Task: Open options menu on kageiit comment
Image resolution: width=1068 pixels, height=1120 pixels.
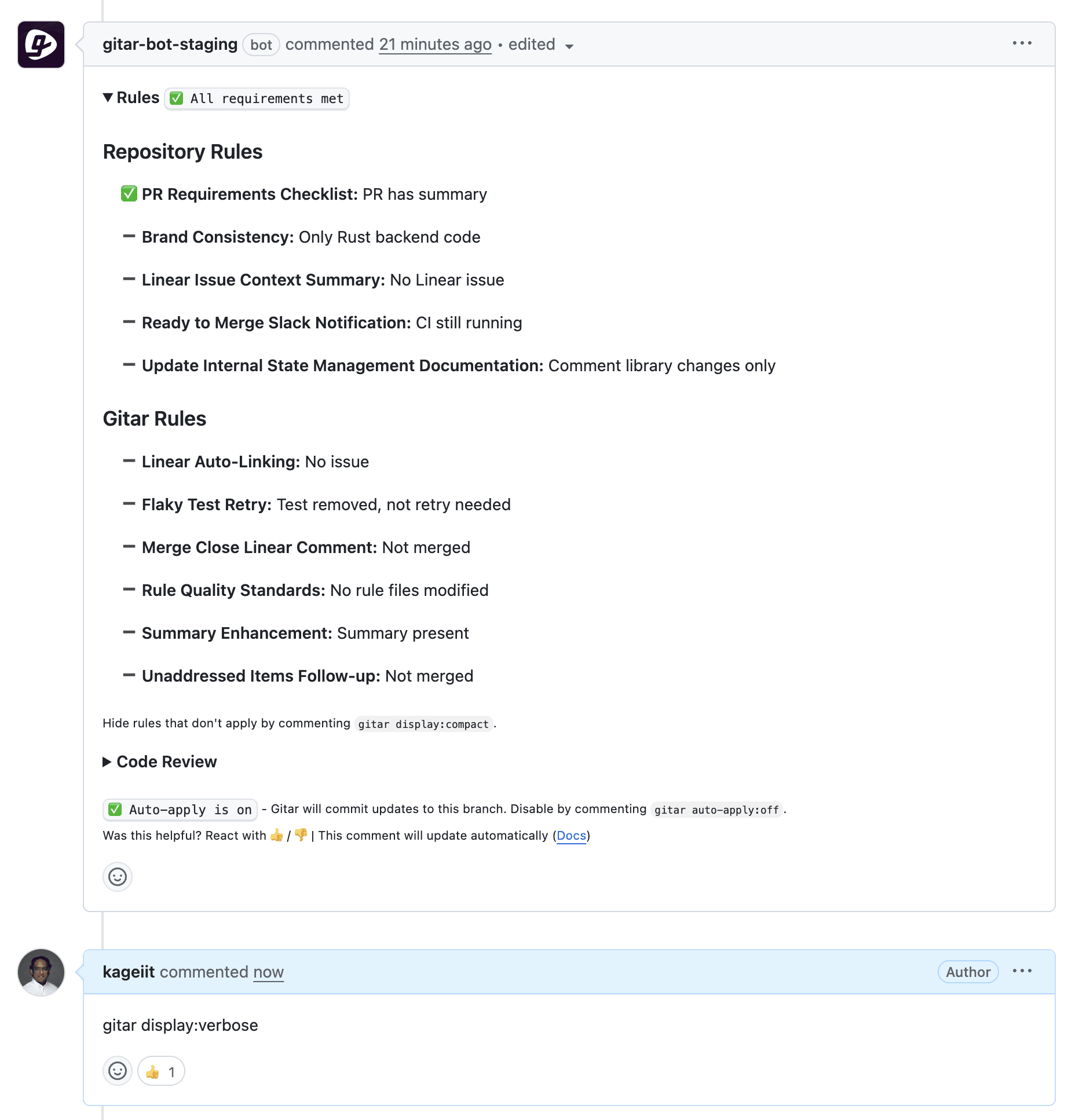Action: [1022, 971]
